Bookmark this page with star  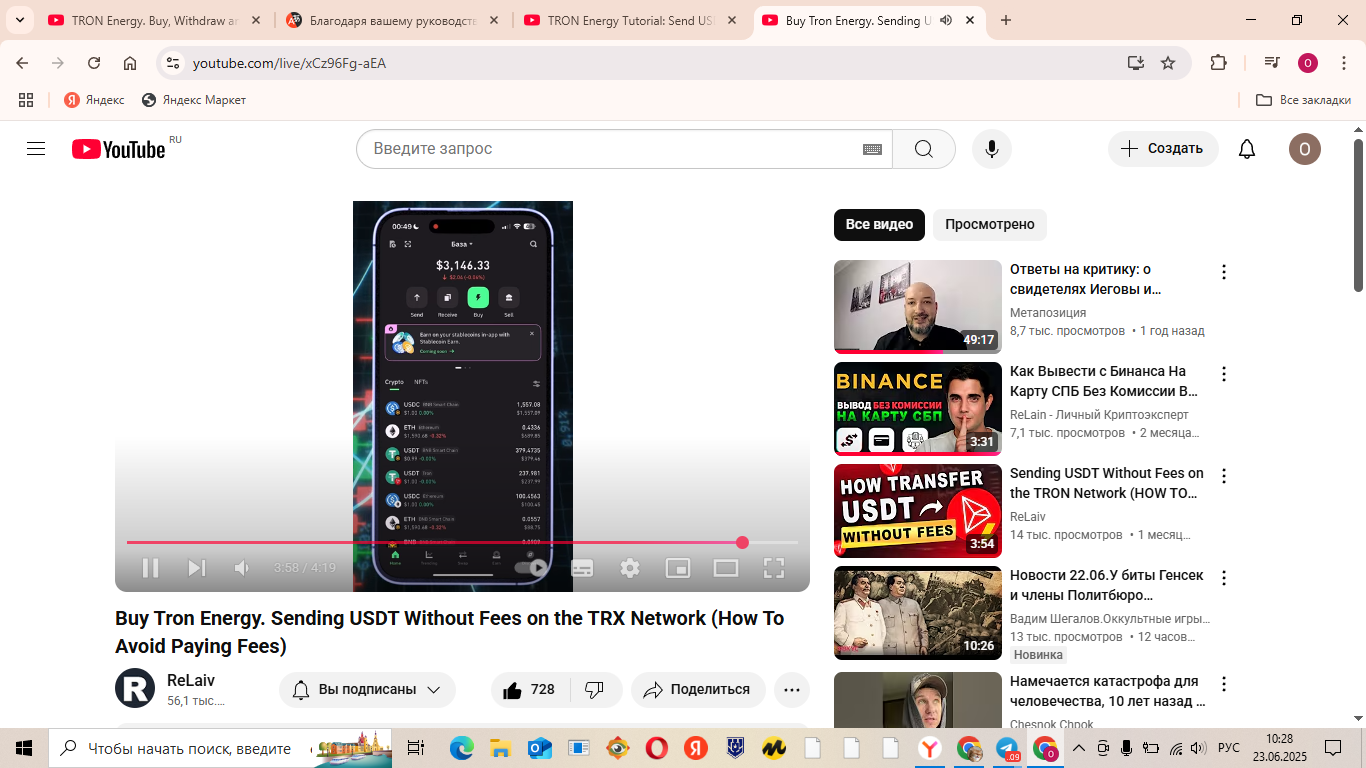[x=1168, y=63]
